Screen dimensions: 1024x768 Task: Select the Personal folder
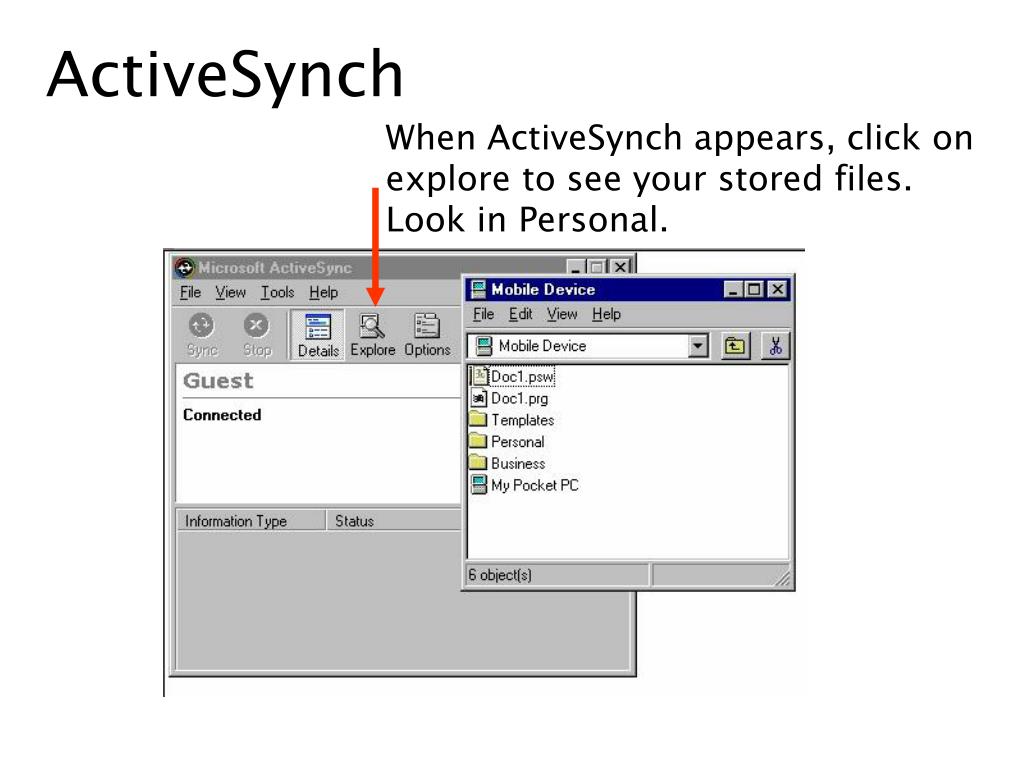507,441
